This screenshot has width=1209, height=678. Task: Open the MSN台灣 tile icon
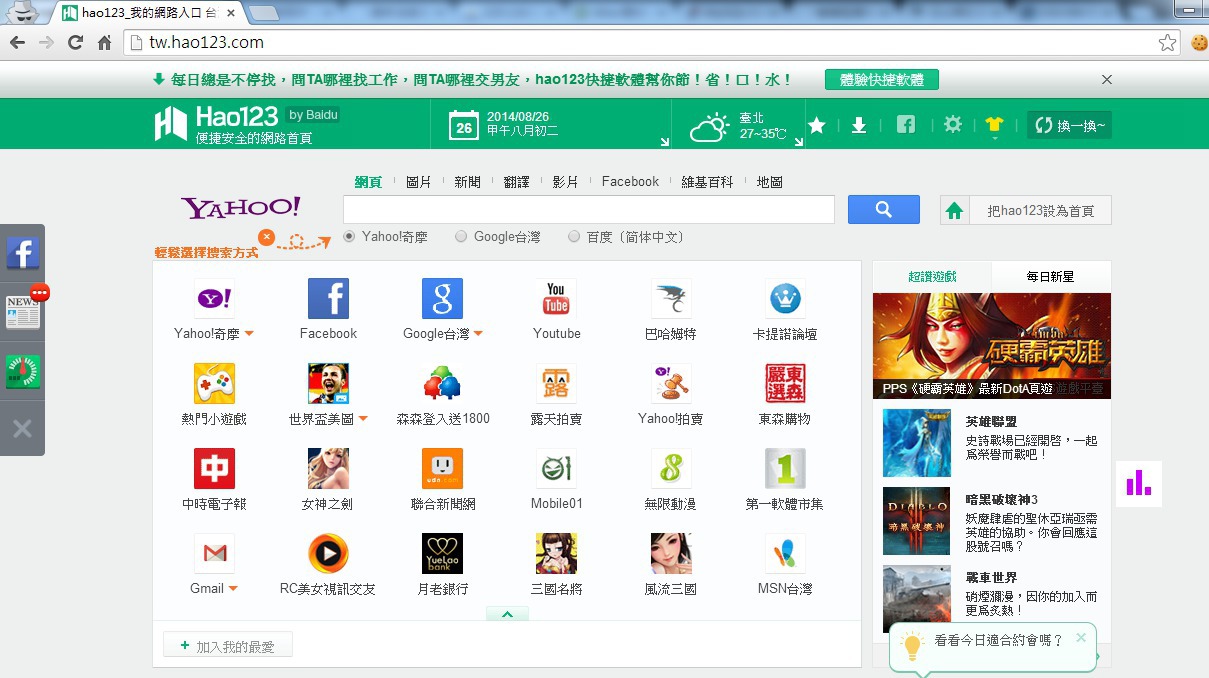[785, 553]
